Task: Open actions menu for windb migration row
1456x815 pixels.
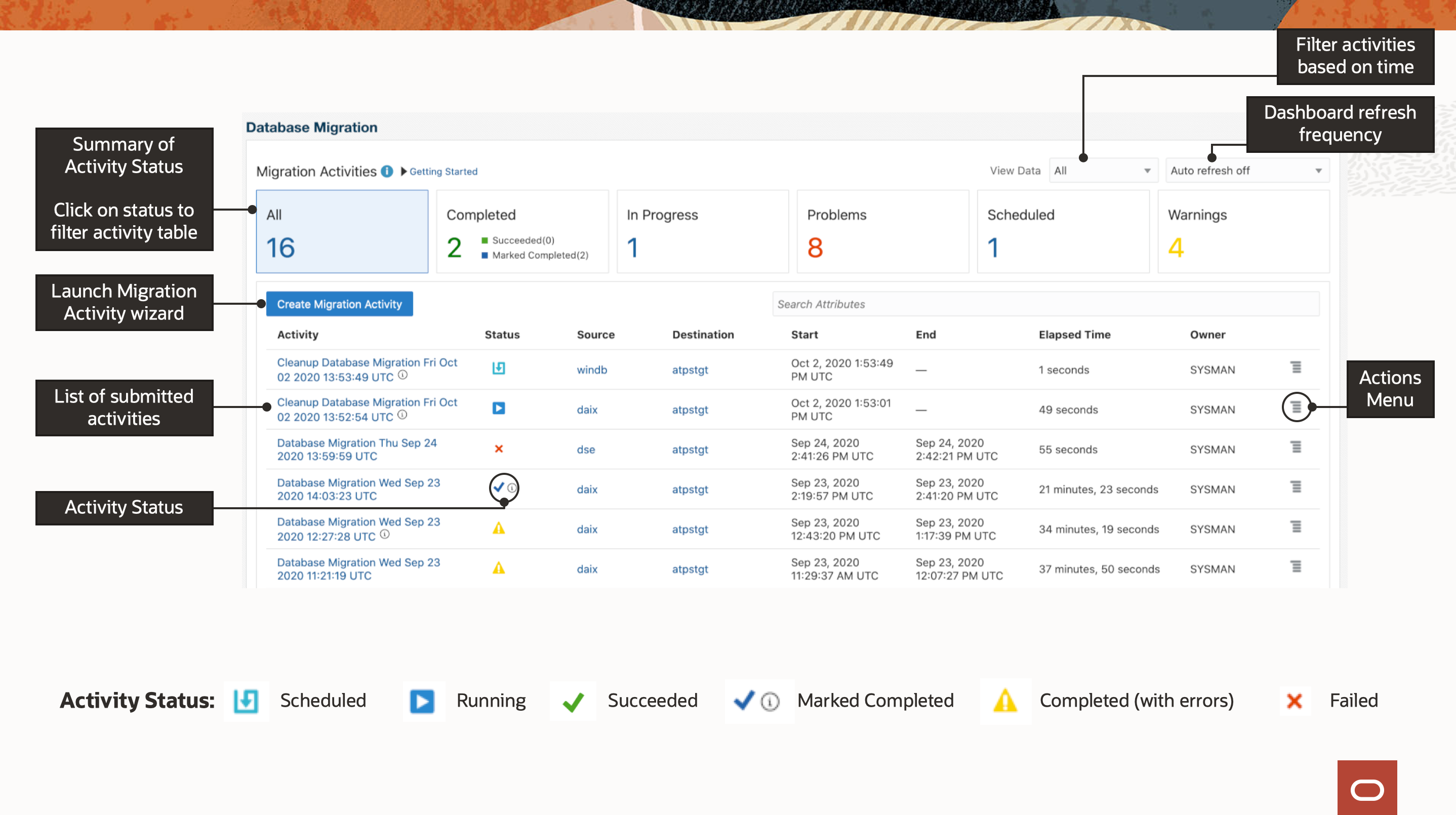Action: [x=1296, y=368]
